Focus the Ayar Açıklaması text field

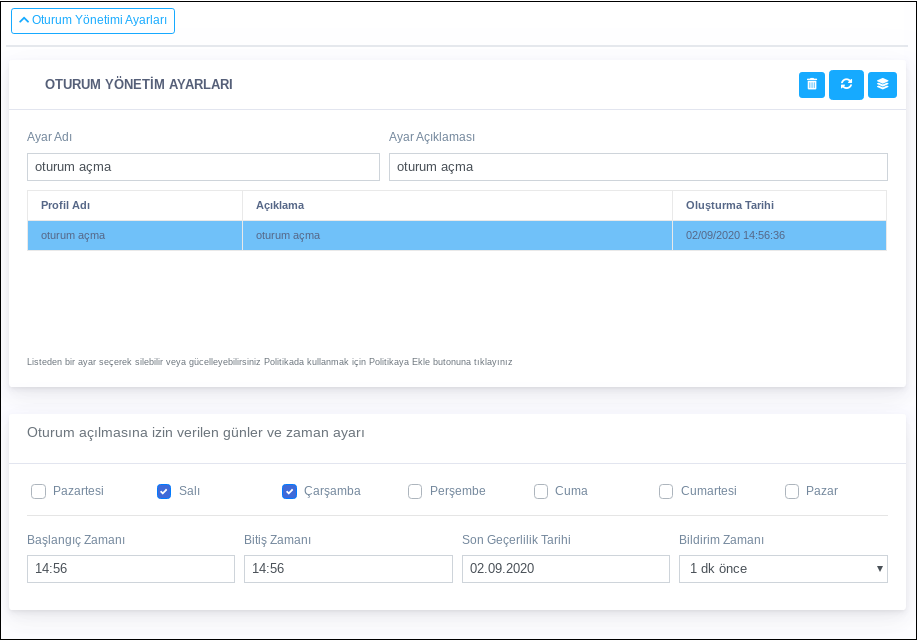tap(638, 167)
